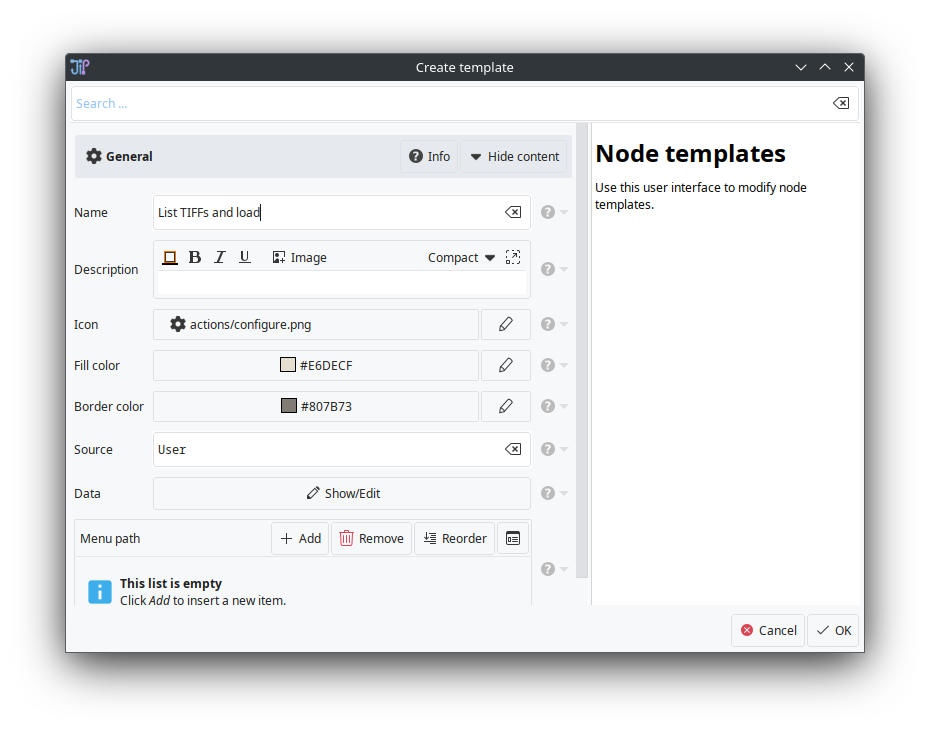
Task: Open the Menu path list options icon
Action: [x=513, y=539]
